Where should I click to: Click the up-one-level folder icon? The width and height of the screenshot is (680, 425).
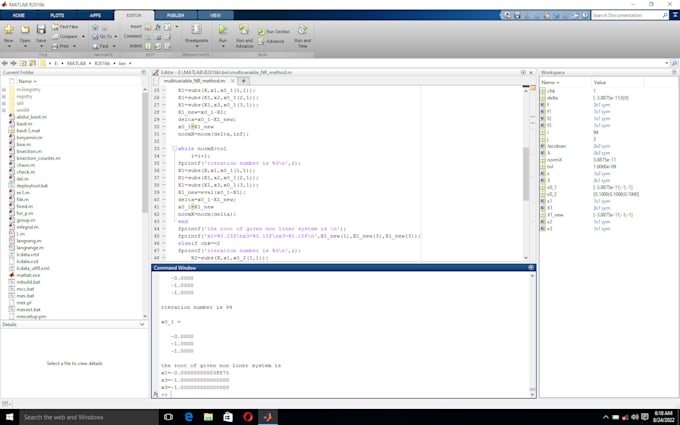(x=23, y=63)
